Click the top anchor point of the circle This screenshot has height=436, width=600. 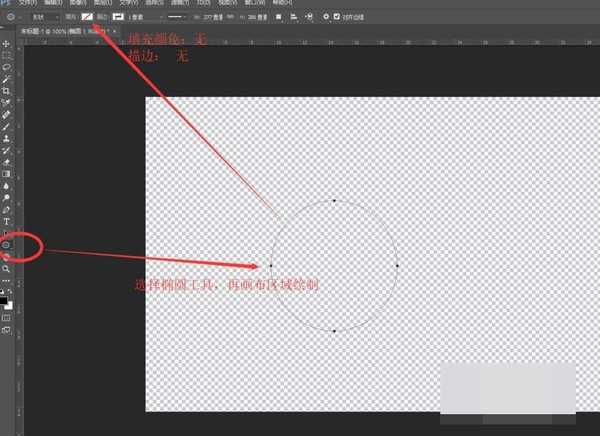pyautogui.click(x=334, y=201)
